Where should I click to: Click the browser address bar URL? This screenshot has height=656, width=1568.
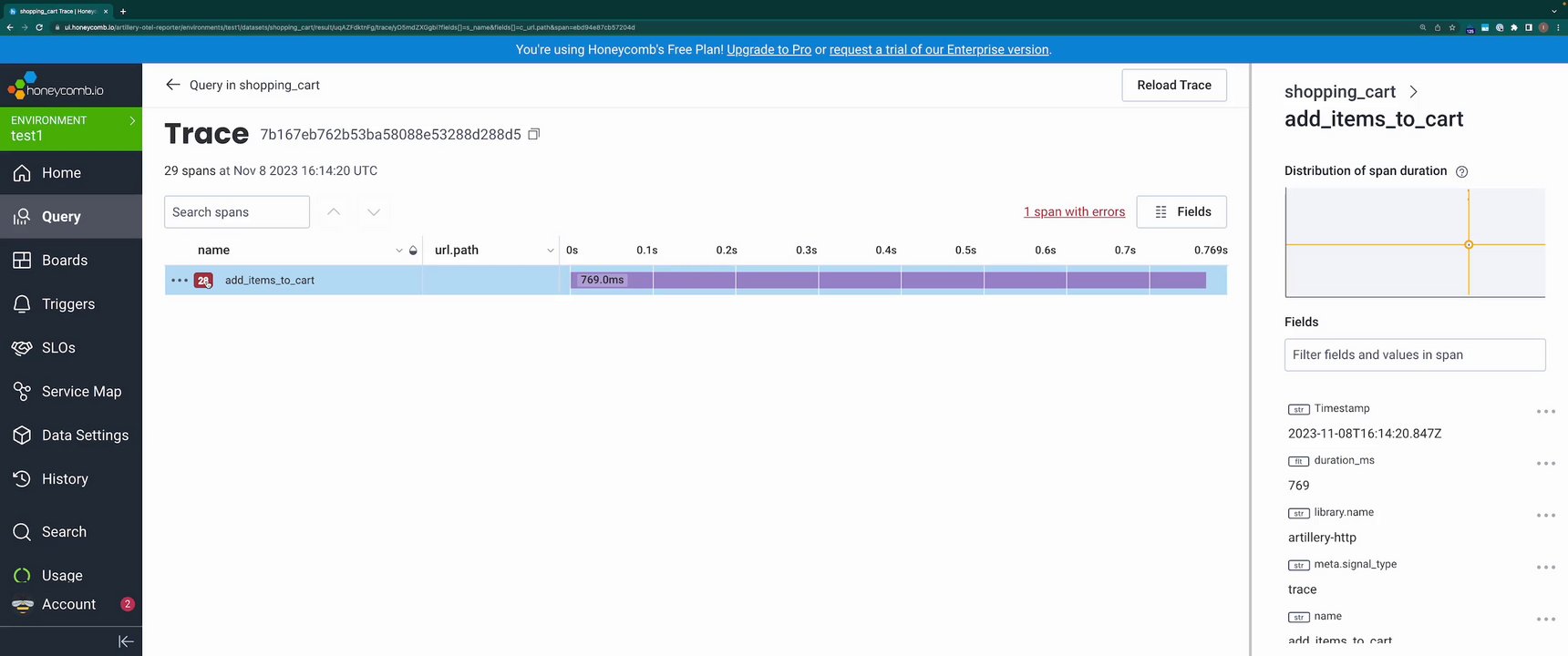coord(349,27)
